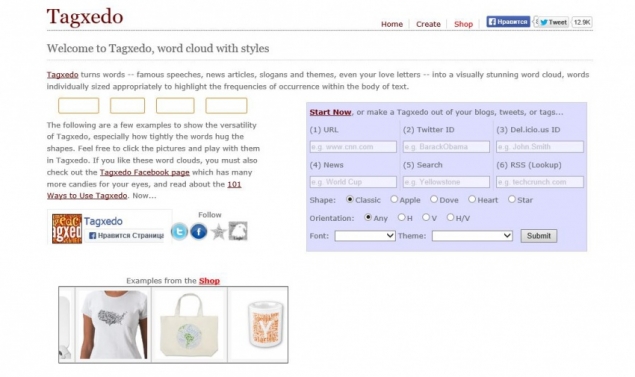This screenshot has height=377, width=635.
Task: Click the Twitter follow icon
Action: click(x=179, y=232)
